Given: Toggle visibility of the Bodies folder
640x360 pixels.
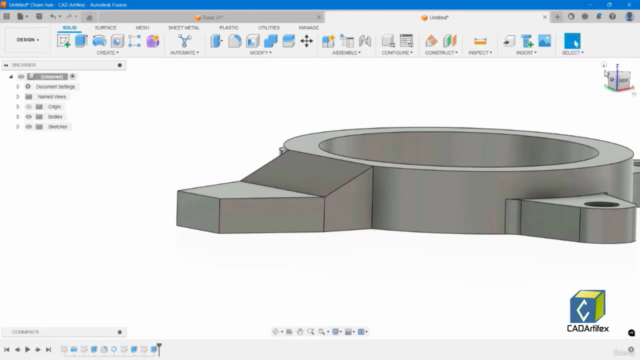Looking at the screenshot, I should pos(29,117).
